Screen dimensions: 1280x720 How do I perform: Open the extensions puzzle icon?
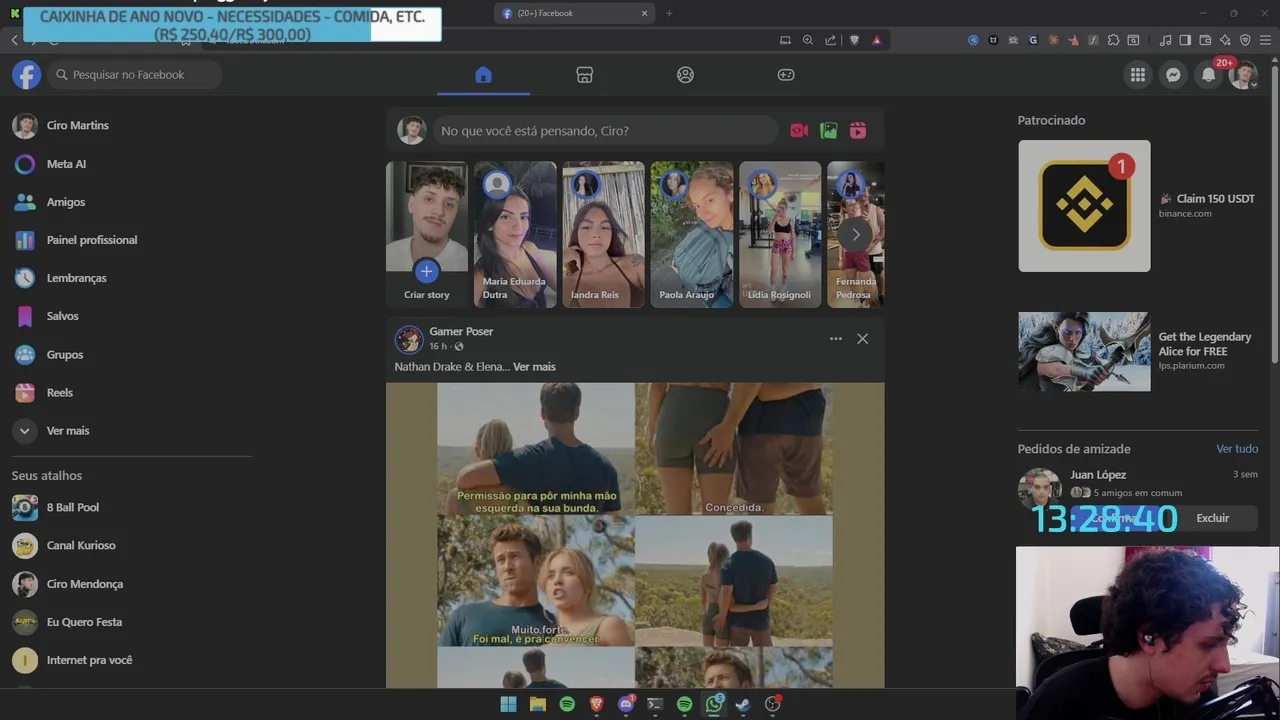coord(1113,40)
